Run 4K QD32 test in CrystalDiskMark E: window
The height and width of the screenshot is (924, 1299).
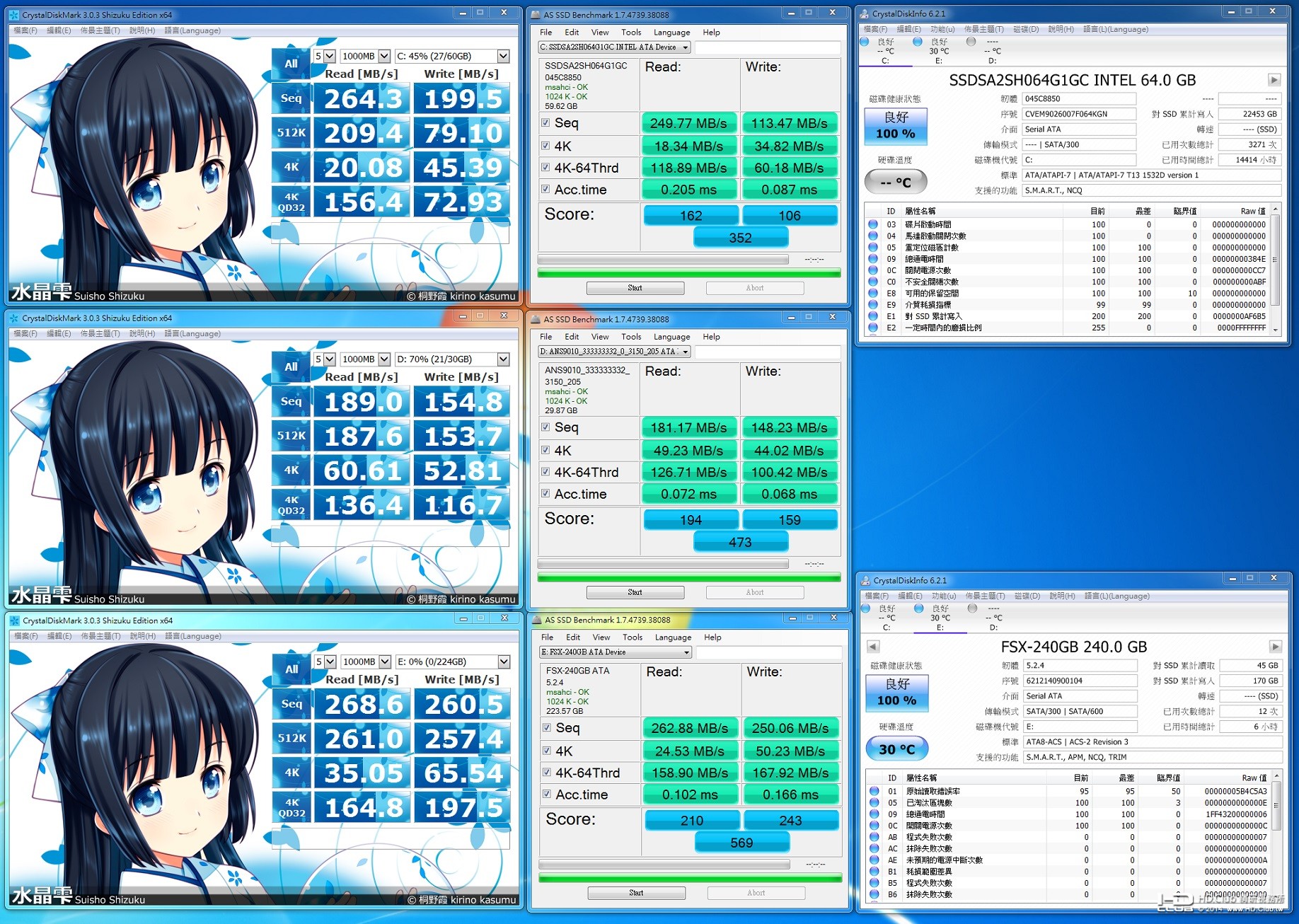(x=291, y=807)
